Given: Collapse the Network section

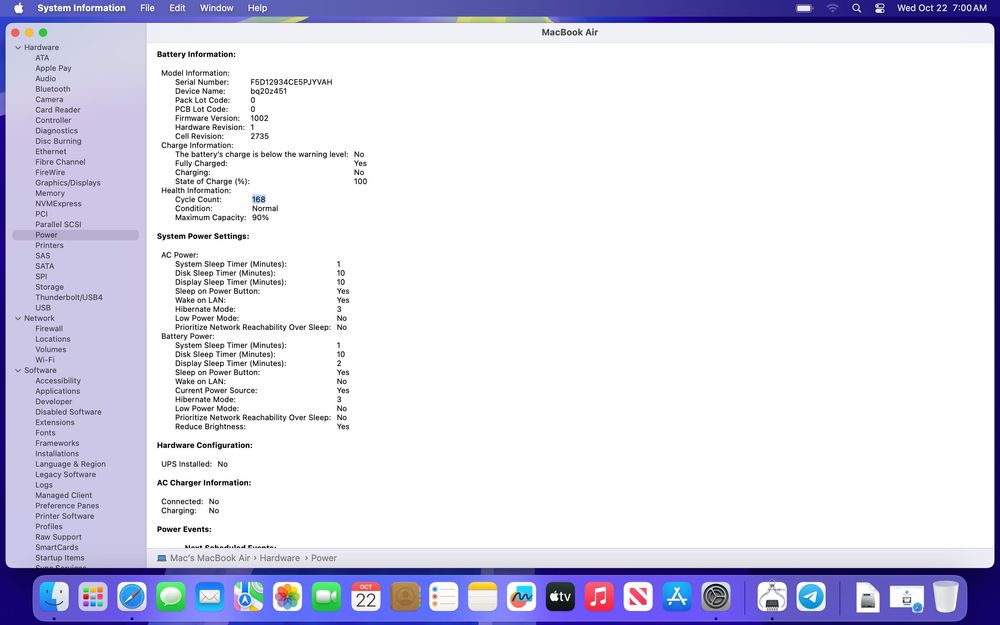Looking at the screenshot, I should click(18, 318).
